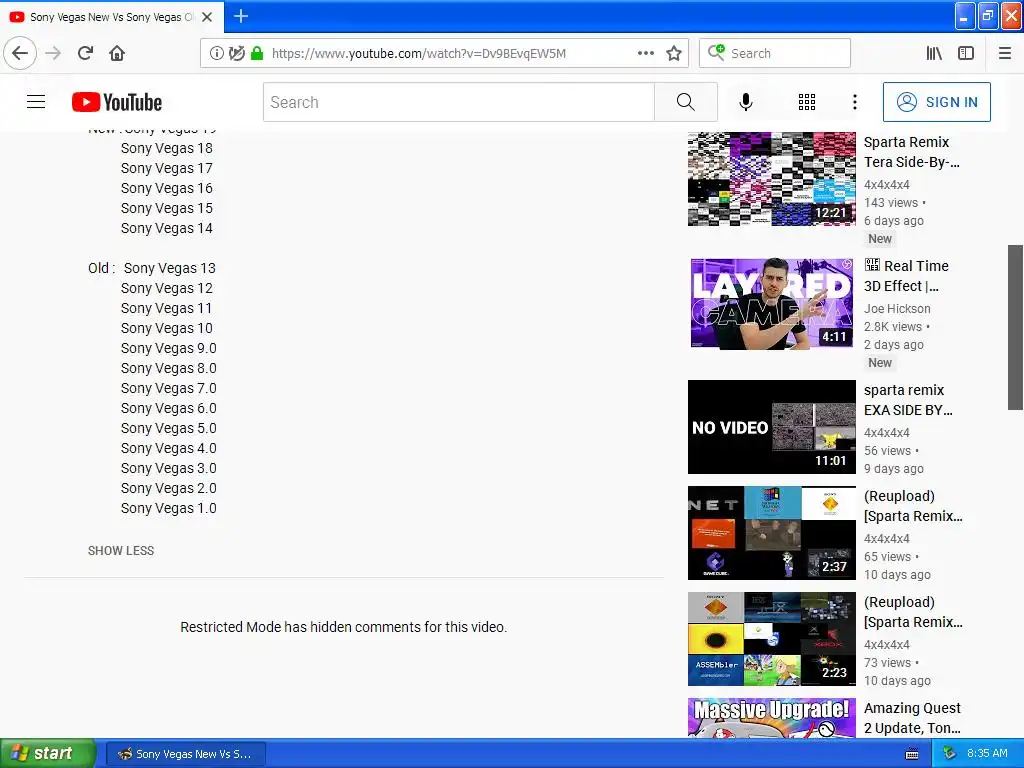Open a new tab with plus button
The width and height of the screenshot is (1024, 768).
pyautogui.click(x=241, y=16)
